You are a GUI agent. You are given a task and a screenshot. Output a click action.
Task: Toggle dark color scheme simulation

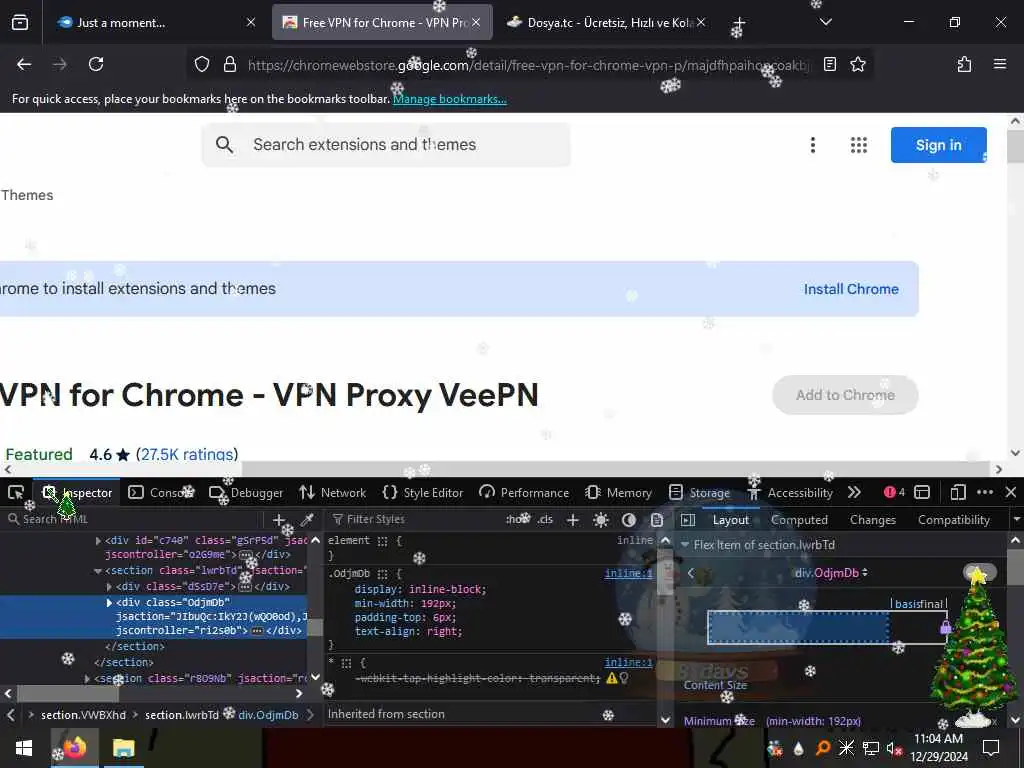tap(629, 520)
